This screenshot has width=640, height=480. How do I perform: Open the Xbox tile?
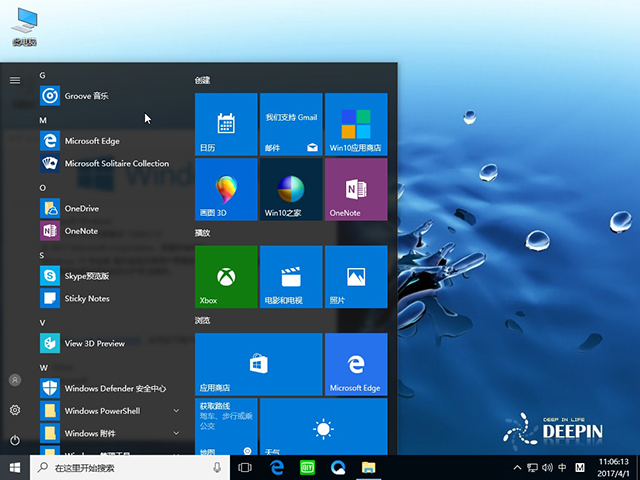point(225,277)
